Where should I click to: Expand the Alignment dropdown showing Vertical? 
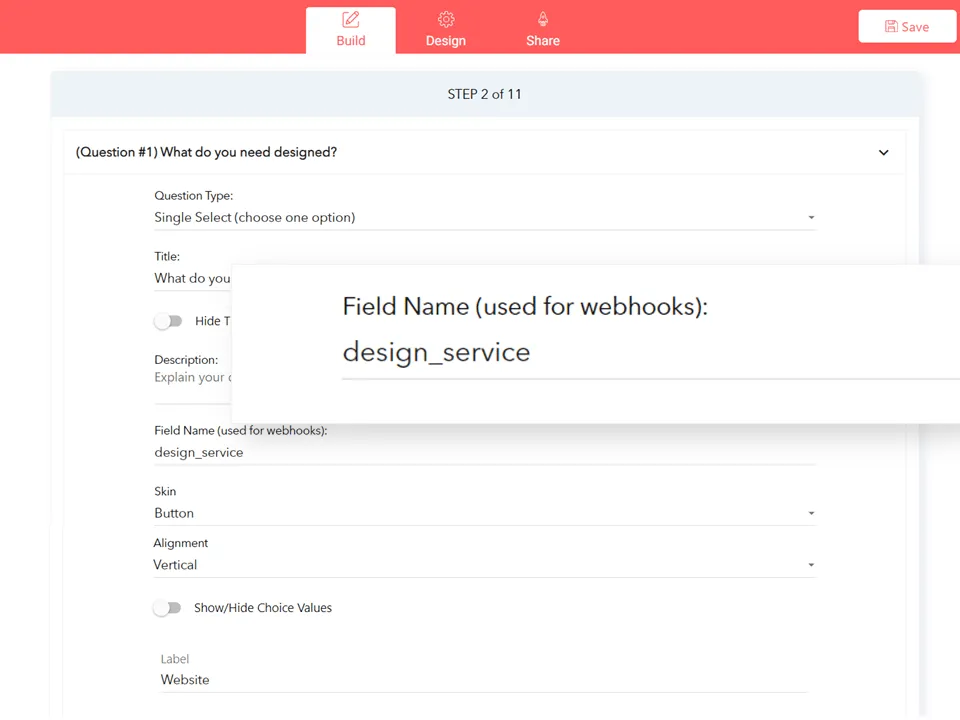(484, 565)
